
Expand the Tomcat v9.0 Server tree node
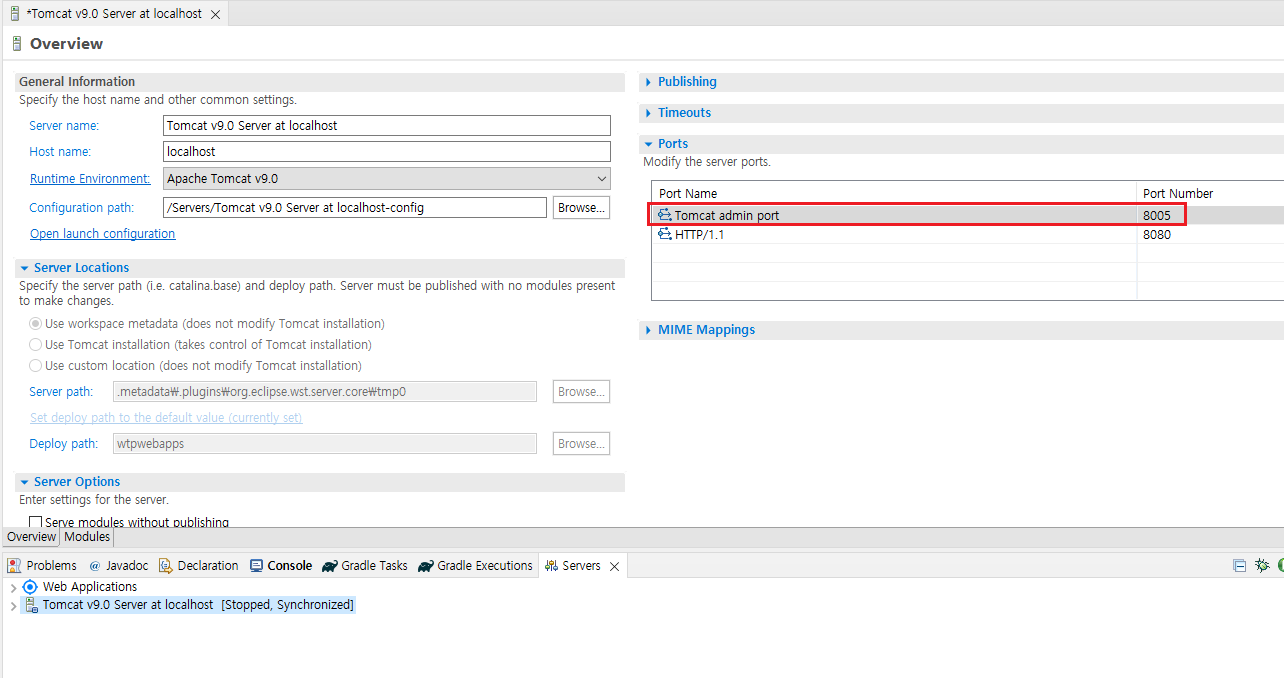13,606
